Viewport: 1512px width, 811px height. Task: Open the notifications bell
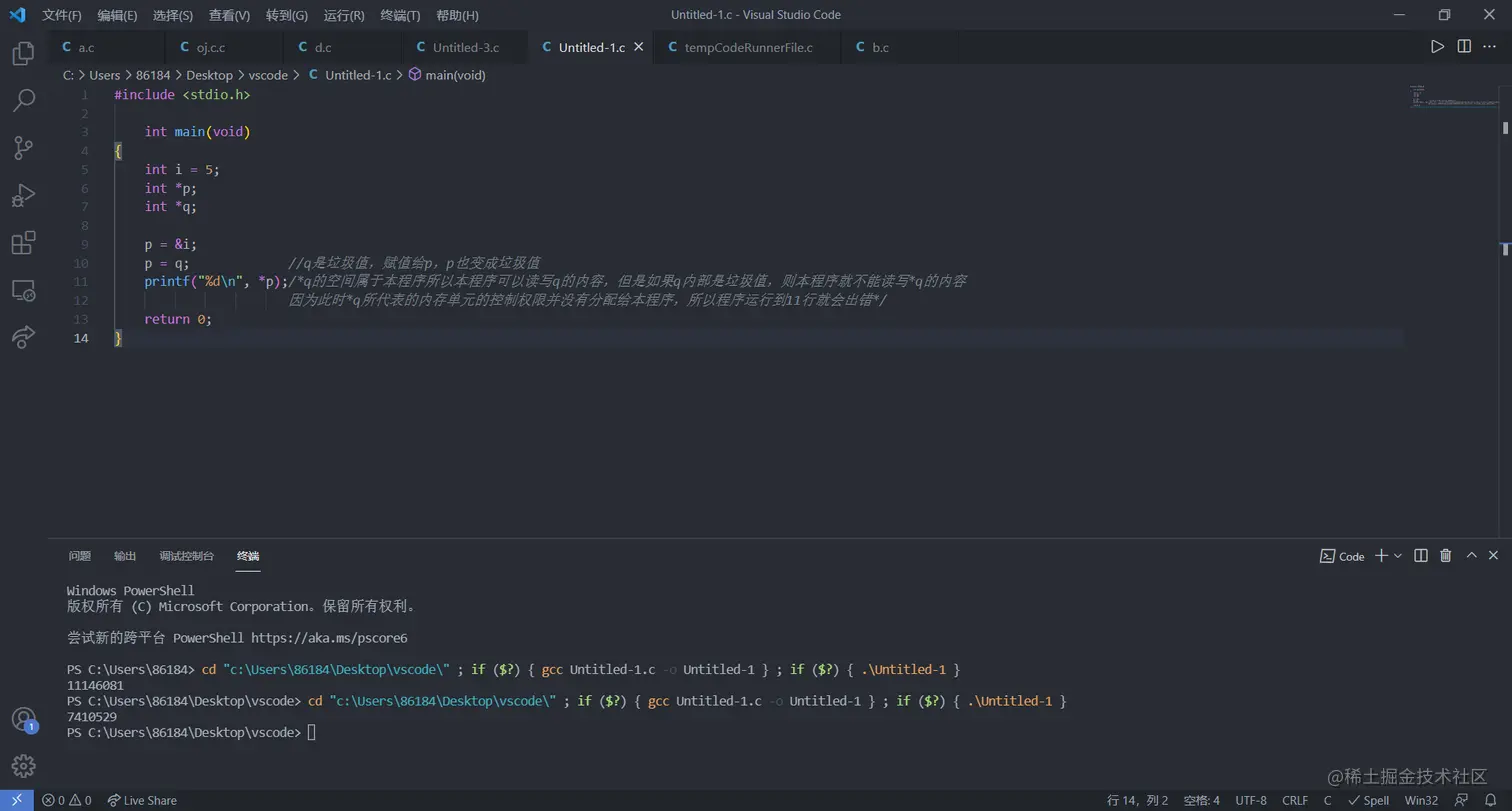point(1489,800)
